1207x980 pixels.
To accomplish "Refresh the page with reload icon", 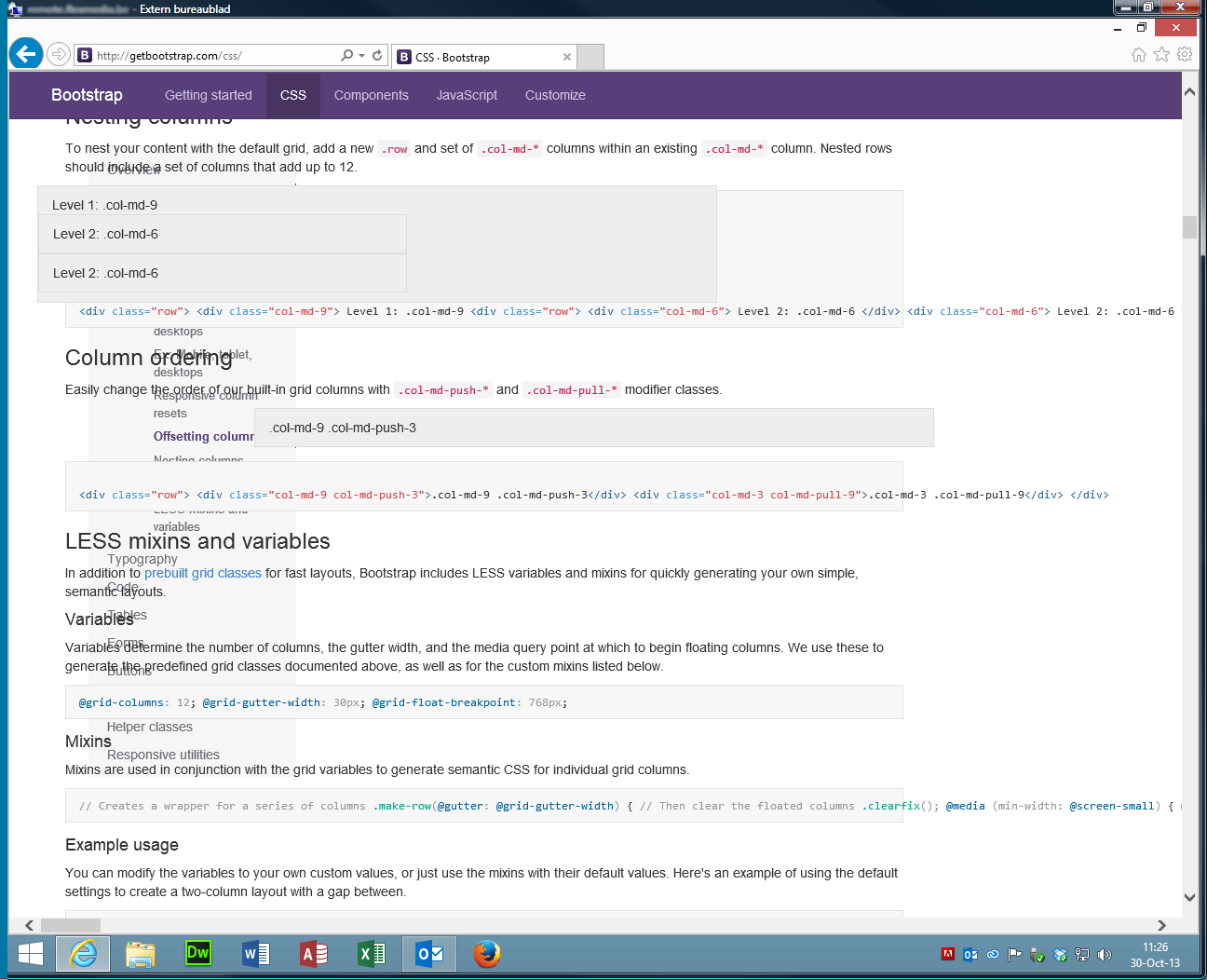I will tap(377, 56).
